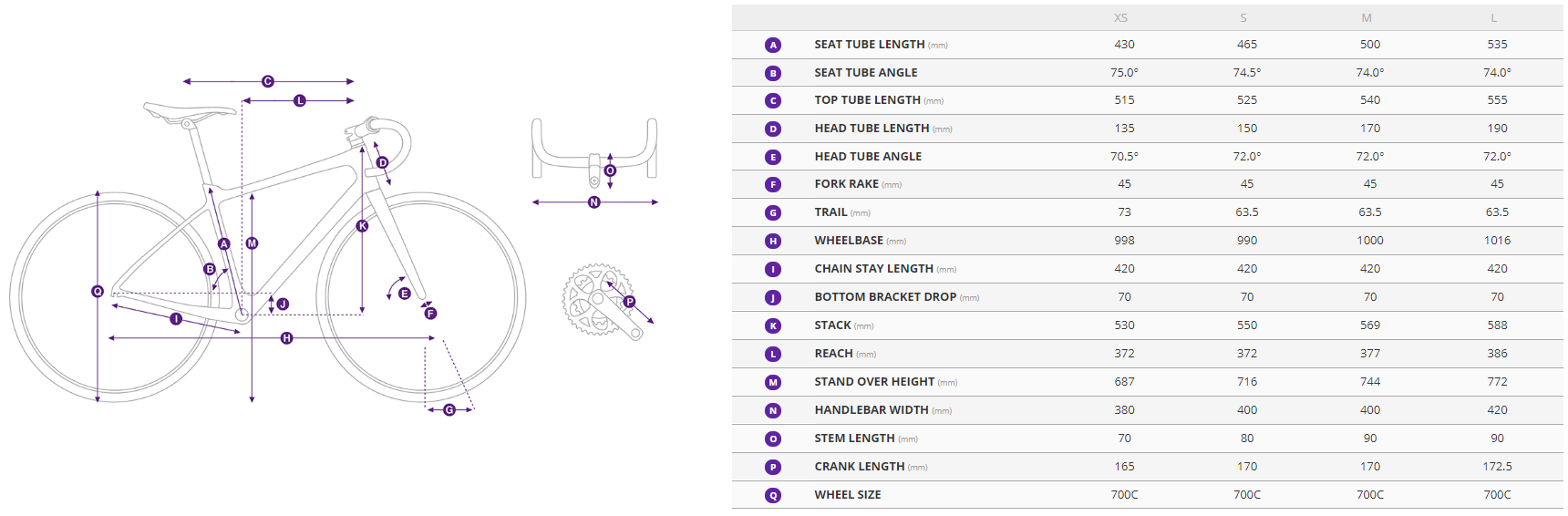Image resolution: width=1568 pixels, height=516 pixels.
Task: Click the Q badge in the Wheel Size row
Action: pyautogui.click(x=773, y=495)
